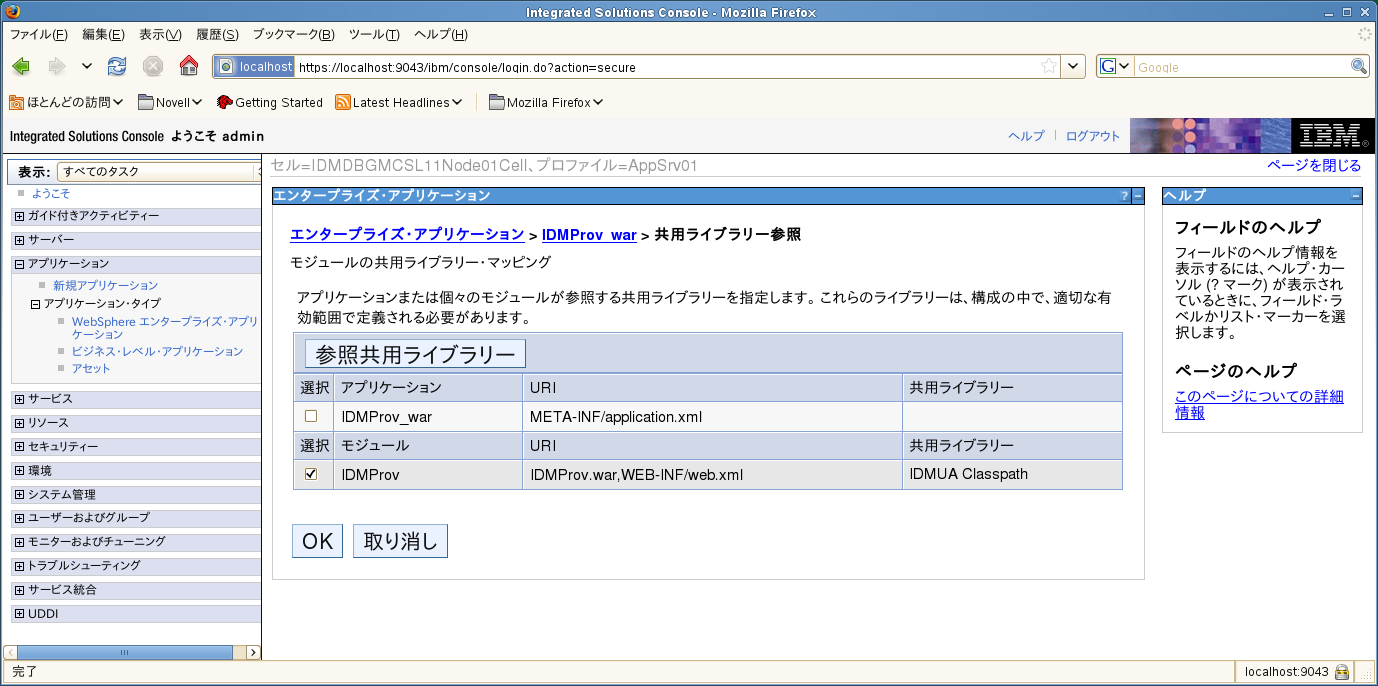Image resolution: width=1378 pixels, height=686 pixels.
Task: Open the Getting Started bookmark
Action: (269, 102)
